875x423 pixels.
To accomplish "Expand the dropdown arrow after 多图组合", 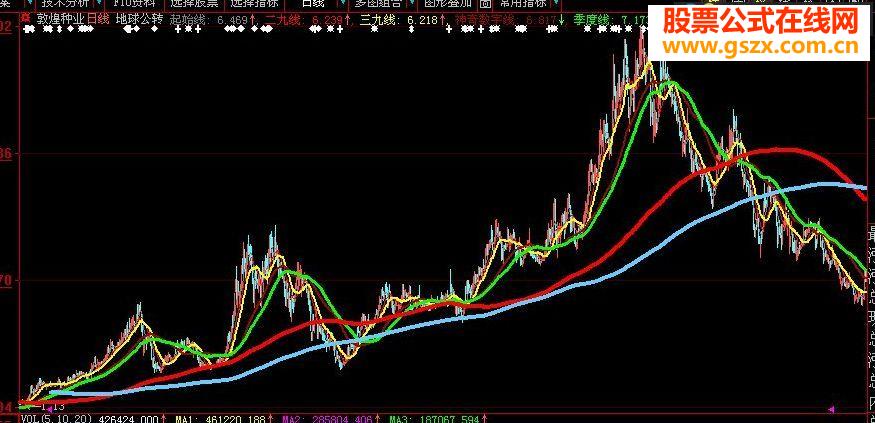I will coord(410,3).
